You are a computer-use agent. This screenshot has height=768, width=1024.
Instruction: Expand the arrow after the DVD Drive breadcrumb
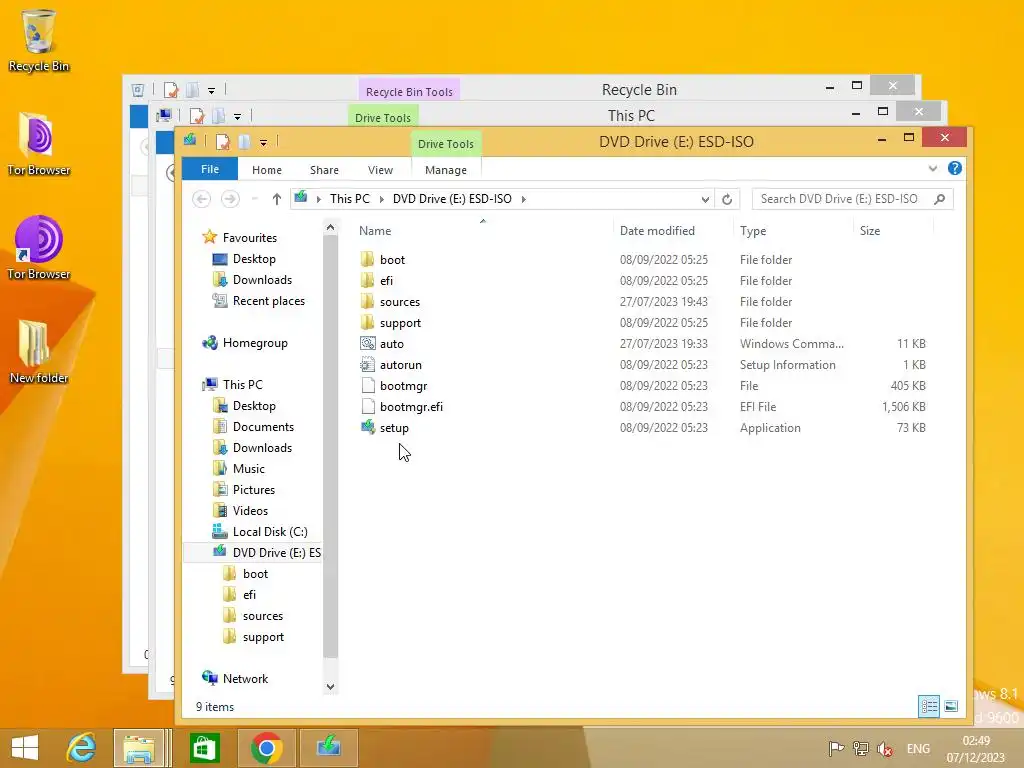coord(524,199)
